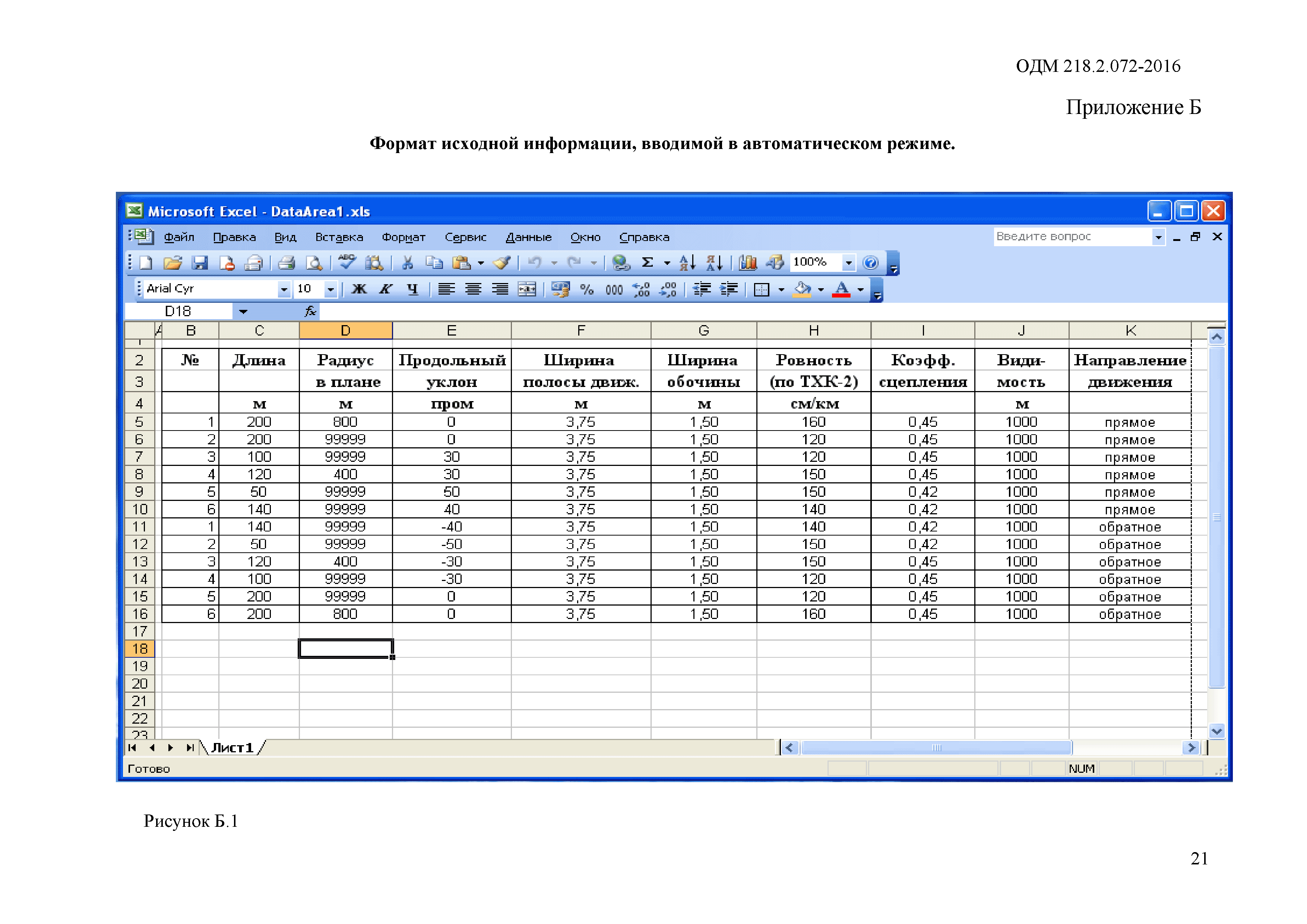Viewport: 1307px width, 924px height.
Task: Launch the Chart Wizard icon
Action: coord(748,262)
